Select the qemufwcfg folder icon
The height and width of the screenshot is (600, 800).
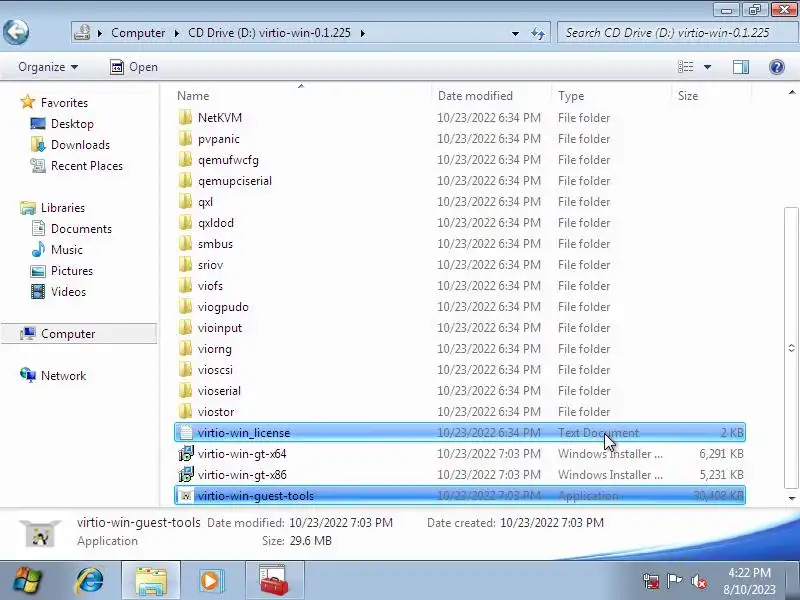point(185,159)
